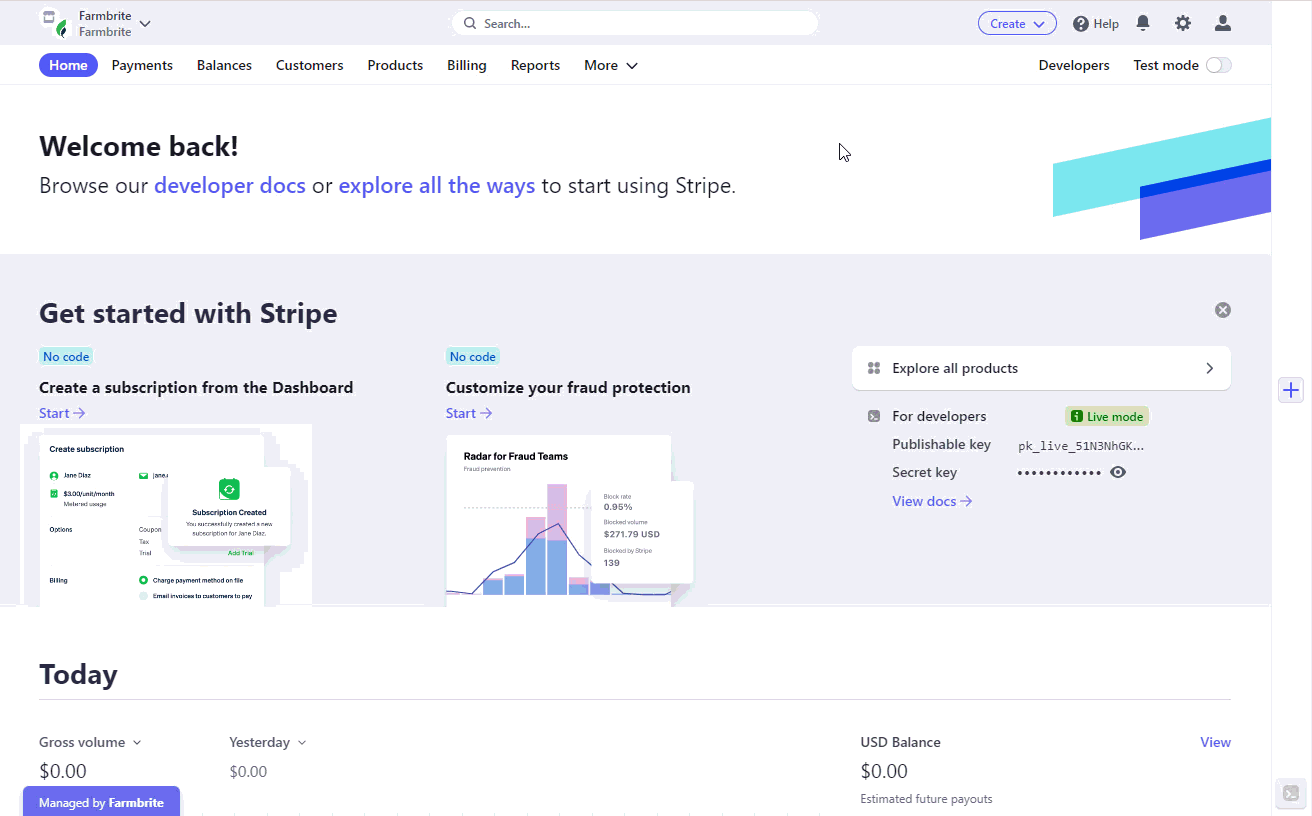Expand the More navigation menu
This screenshot has height=816, width=1312.
pyautogui.click(x=611, y=65)
